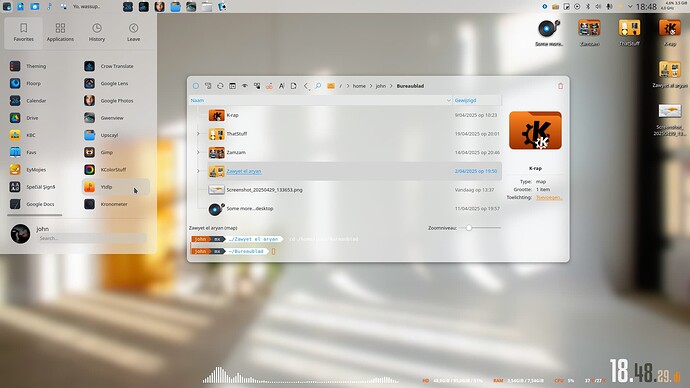Open the Zawyet el aryan desktop folder
The height and width of the screenshot is (388, 690).
point(669,75)
